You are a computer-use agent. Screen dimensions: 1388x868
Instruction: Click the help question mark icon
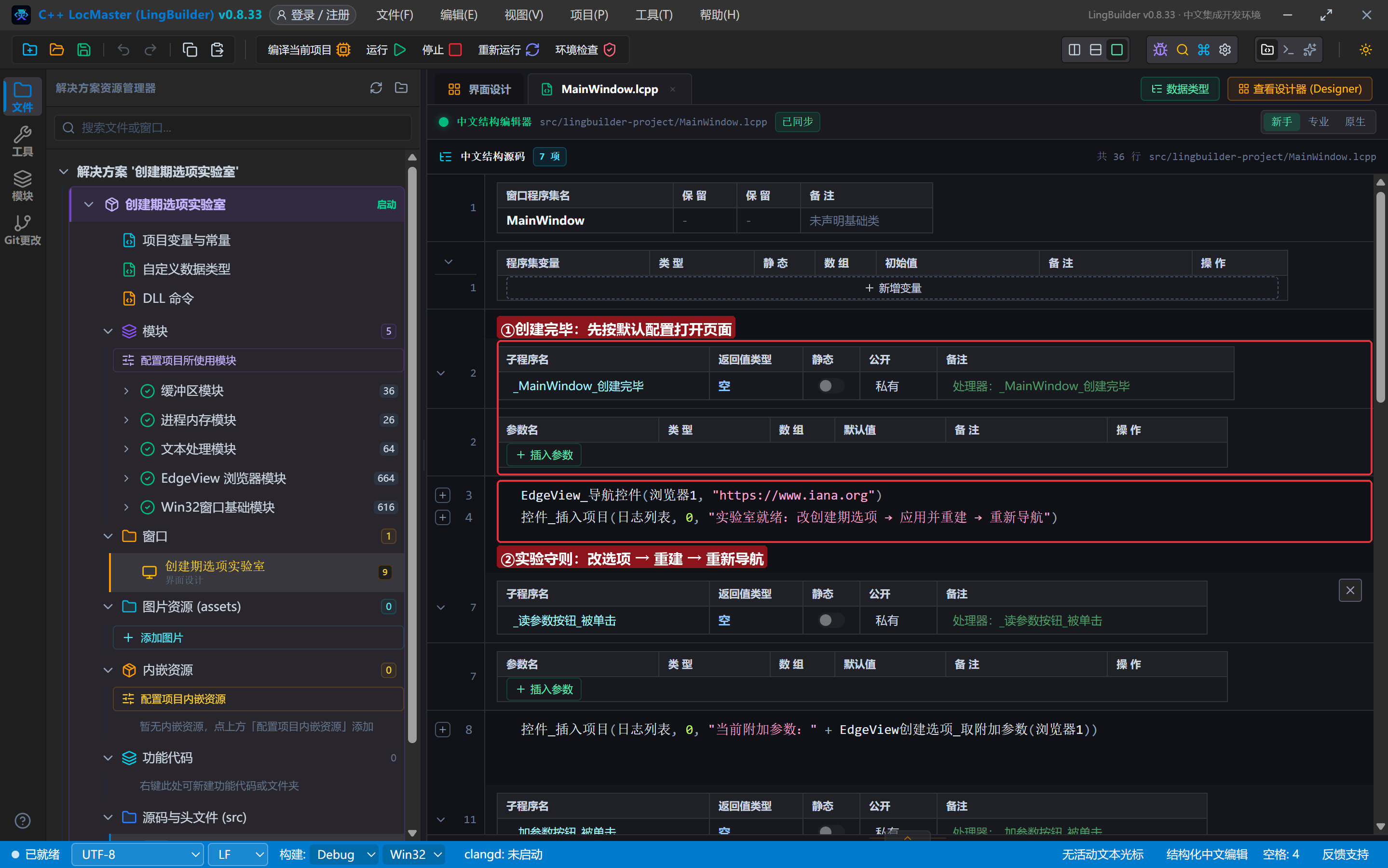(x=22, y=821)
